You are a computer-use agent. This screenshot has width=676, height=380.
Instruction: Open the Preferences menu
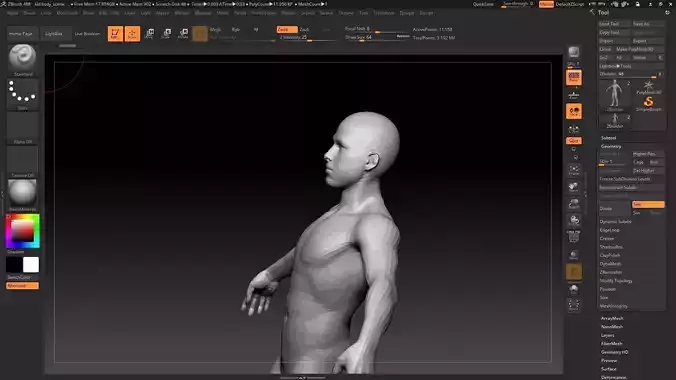tap(263, 13)
